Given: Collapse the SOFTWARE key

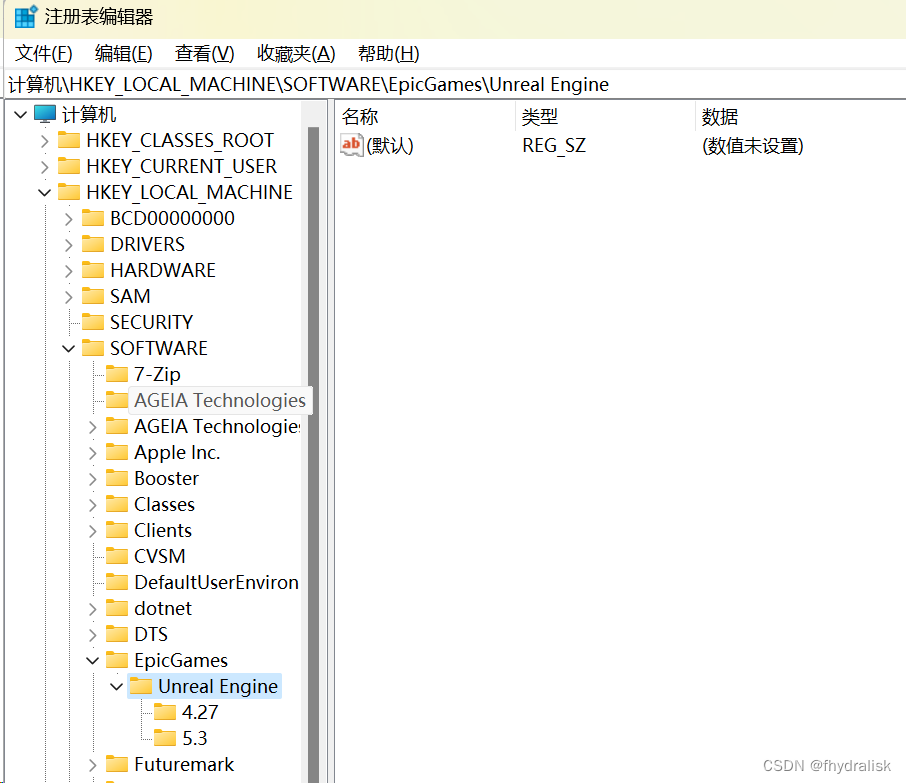Looking at the screenshot, I should coord(69,348).
